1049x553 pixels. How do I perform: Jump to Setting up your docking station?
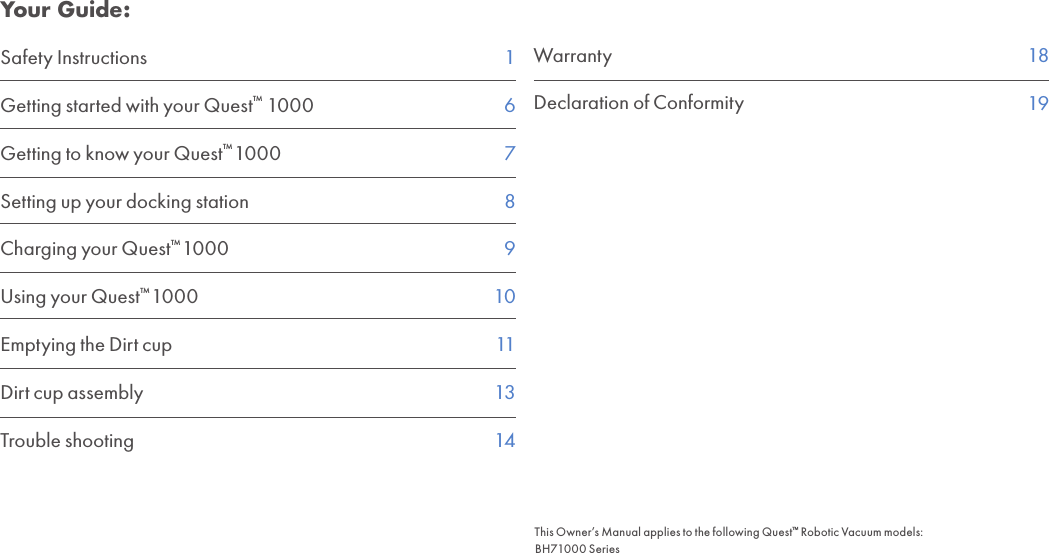[125, 202]
